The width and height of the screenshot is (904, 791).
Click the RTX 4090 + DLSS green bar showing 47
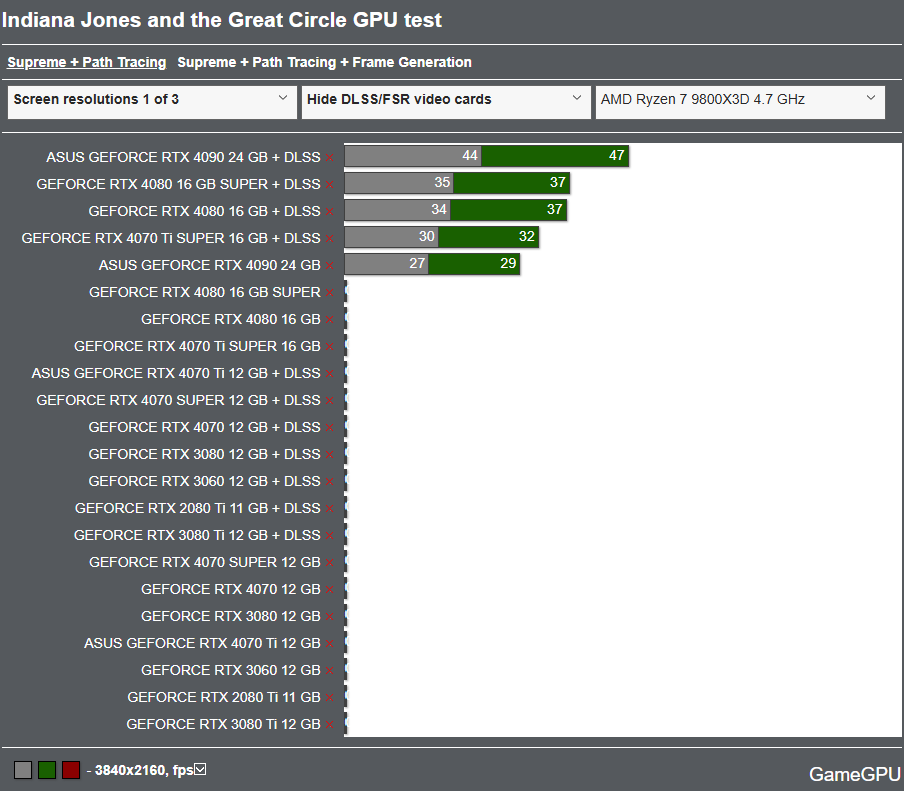tap(554, 156)
